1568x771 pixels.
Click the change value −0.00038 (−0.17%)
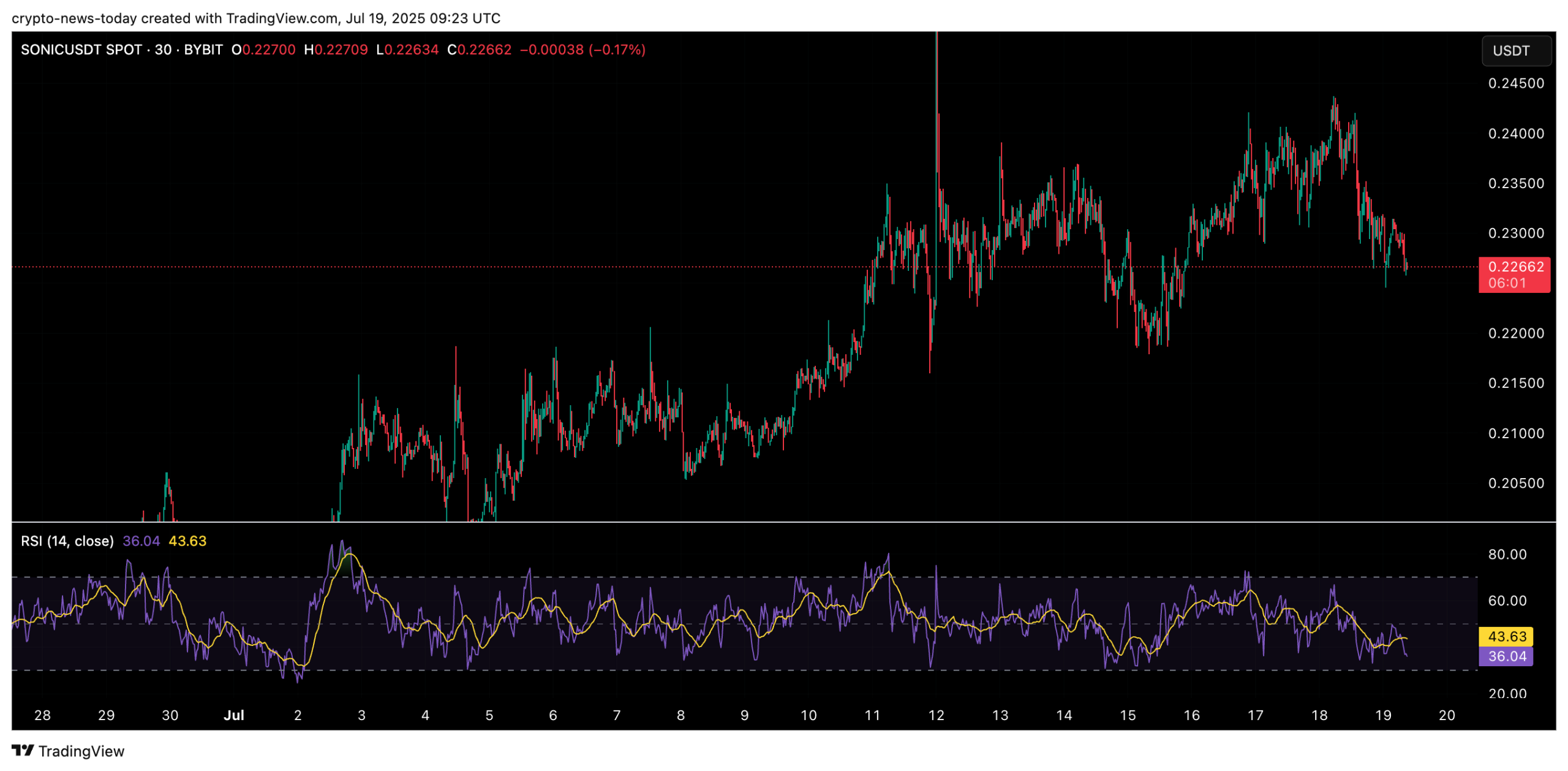[x=582, y=50]
